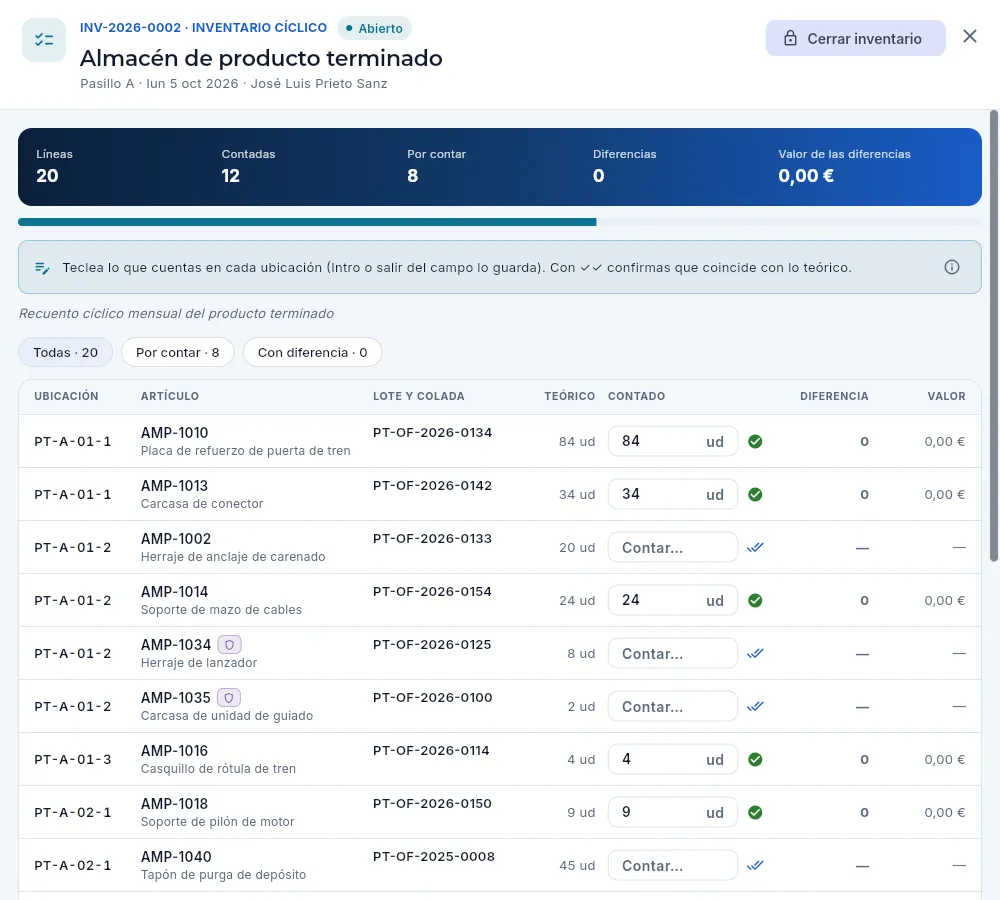This screenshot has width=1000, height=900.
Task: Click the info icon in hint banner
Action: (952, 267)
